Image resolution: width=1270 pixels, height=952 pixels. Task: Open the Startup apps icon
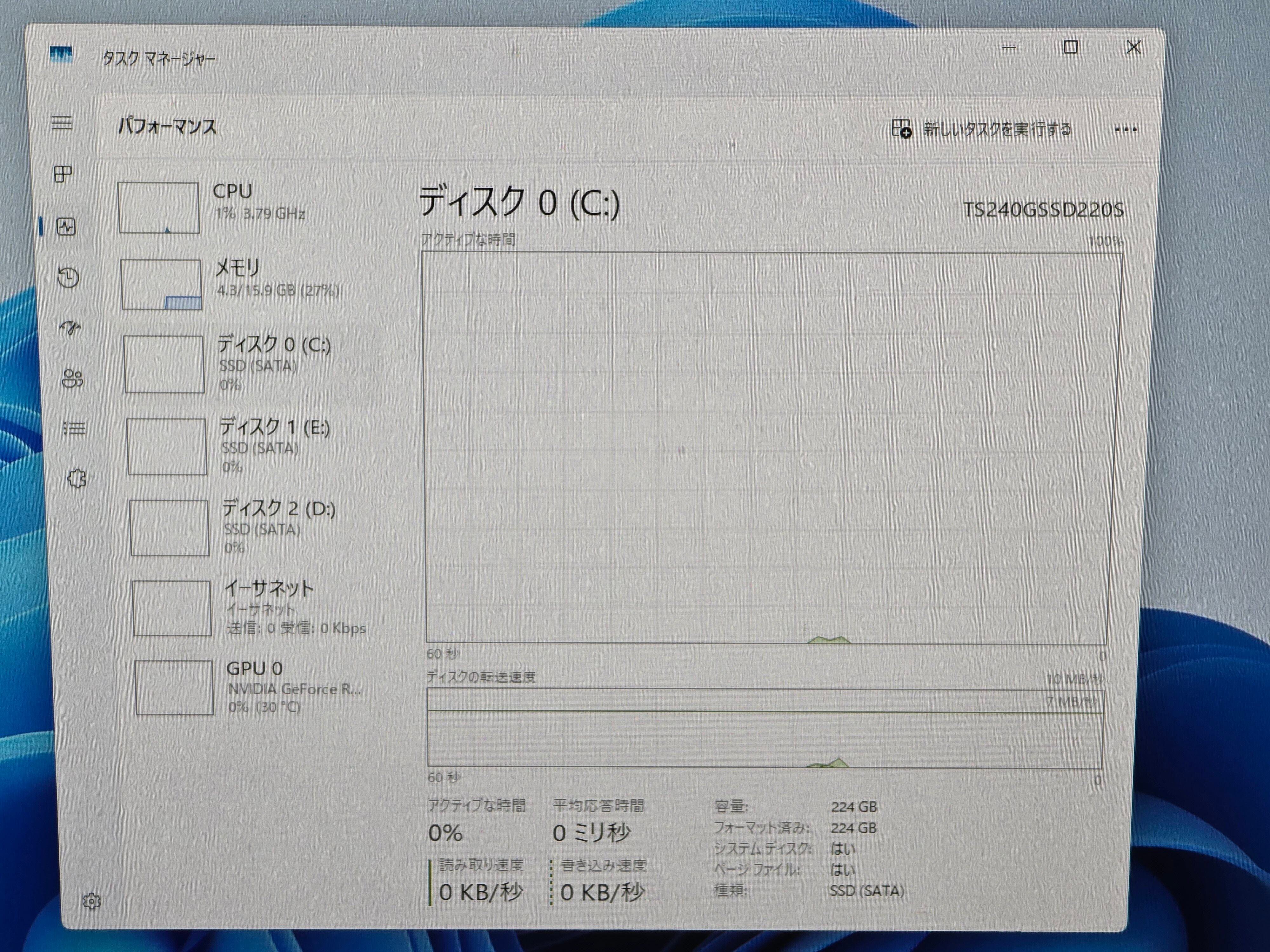click(70, 328)
